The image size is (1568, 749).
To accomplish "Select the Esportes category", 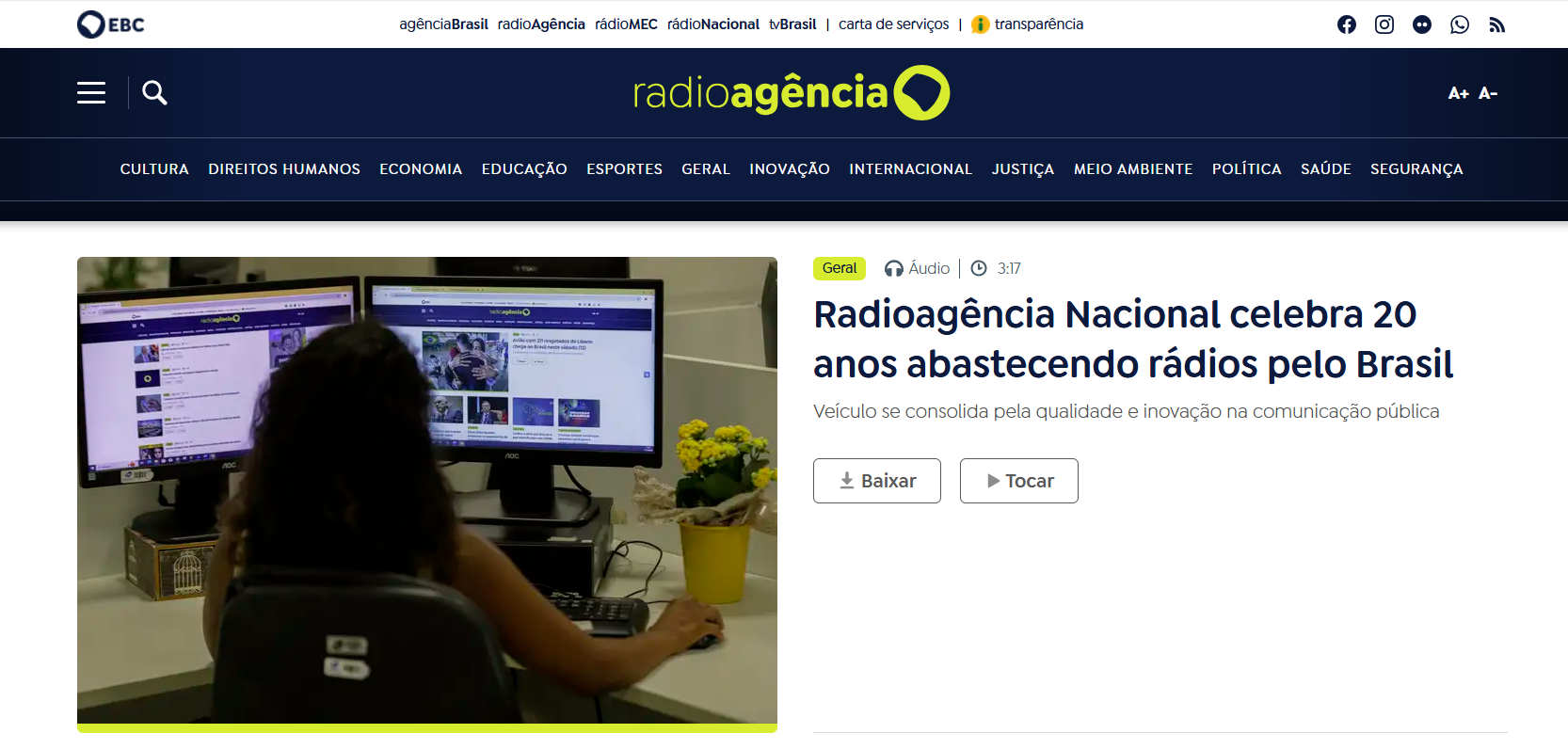I will (x=624, y=169).
